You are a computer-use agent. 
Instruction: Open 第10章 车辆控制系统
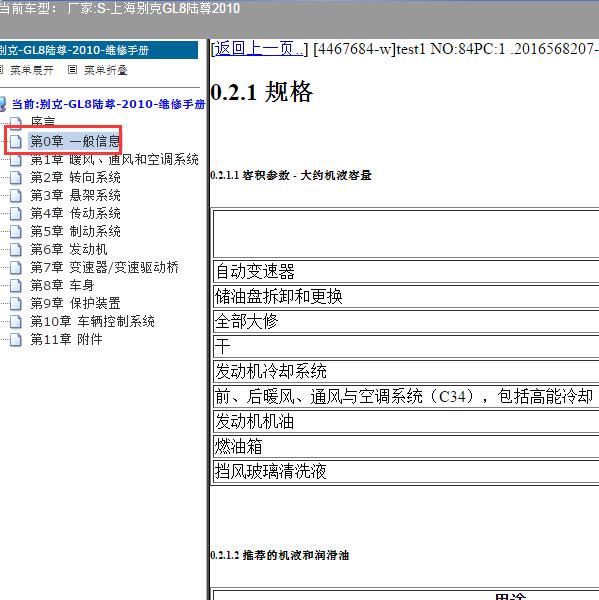[x=93, y=321]
